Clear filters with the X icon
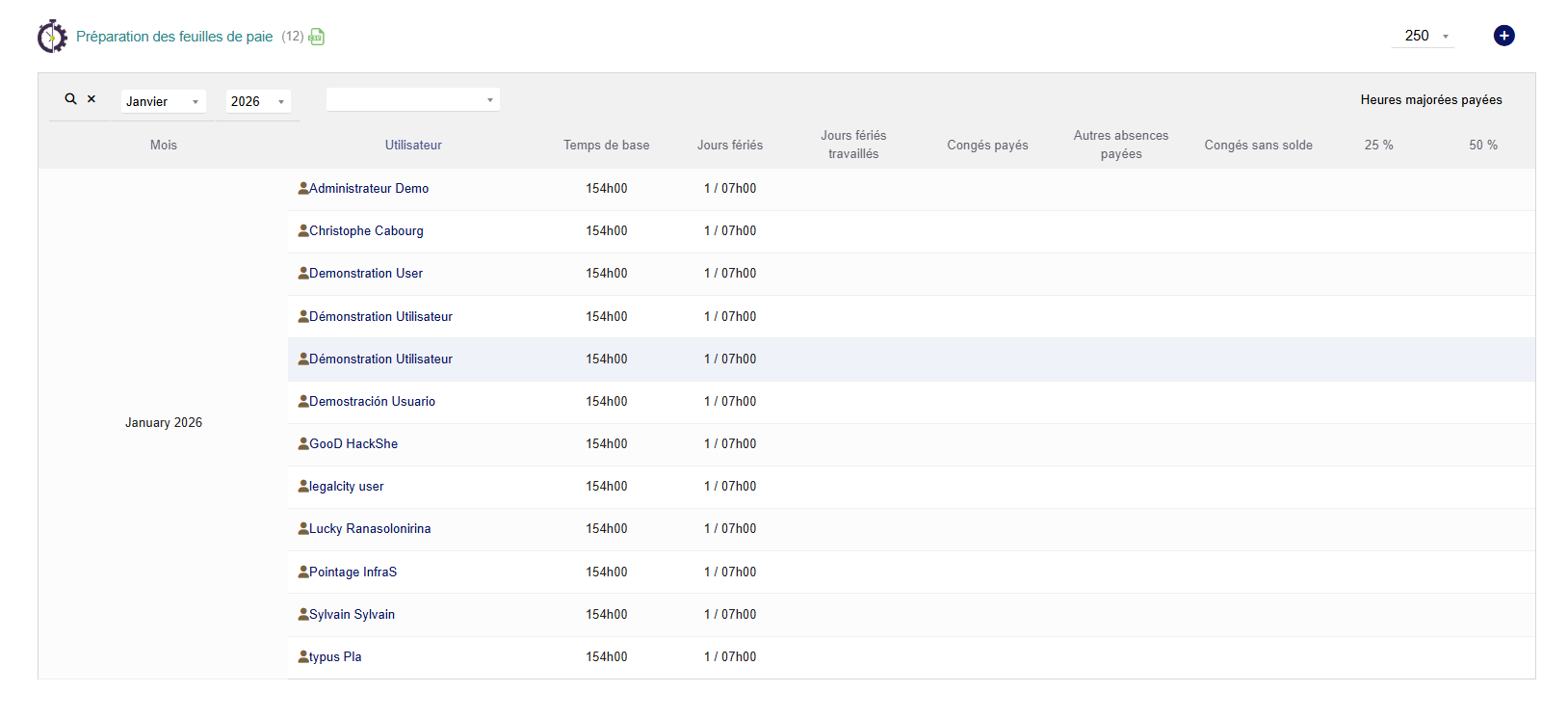This screenshot has height=719, width=1568. (91, 99)
